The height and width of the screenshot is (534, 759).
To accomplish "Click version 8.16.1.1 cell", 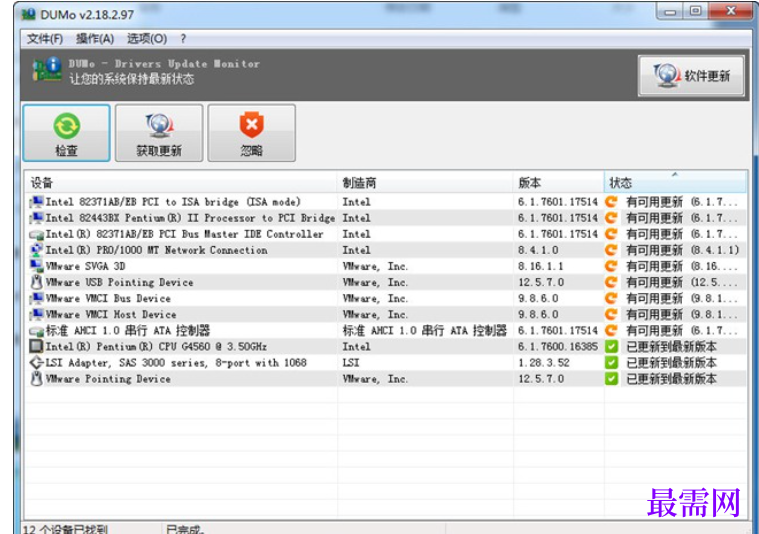I will 540,266.
